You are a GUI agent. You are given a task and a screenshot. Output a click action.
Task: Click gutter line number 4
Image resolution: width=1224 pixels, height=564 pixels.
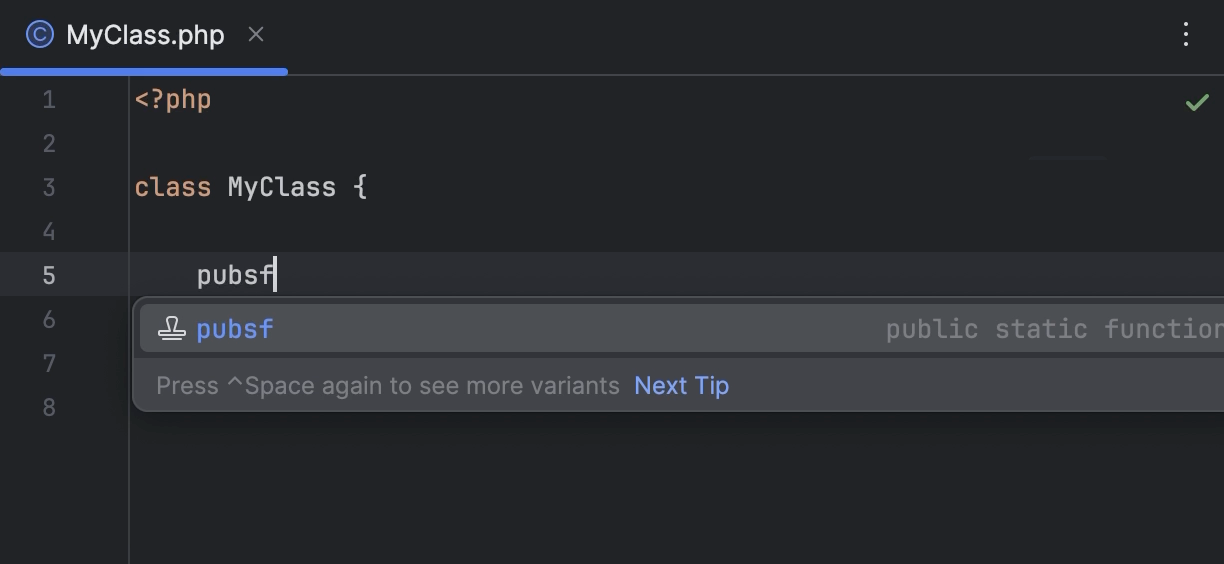coord(49,232)
